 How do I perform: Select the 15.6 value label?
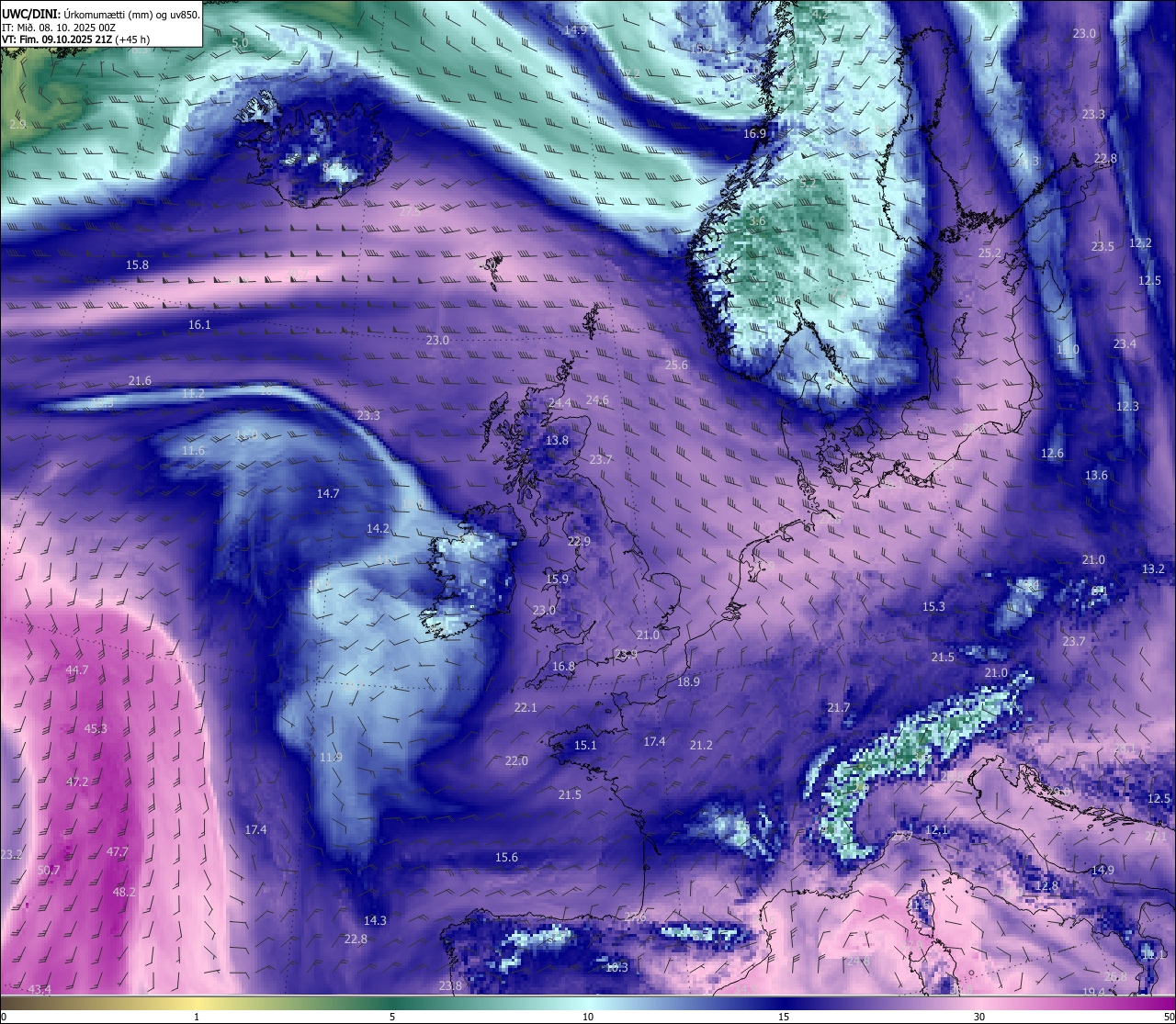tap(506, 857)
